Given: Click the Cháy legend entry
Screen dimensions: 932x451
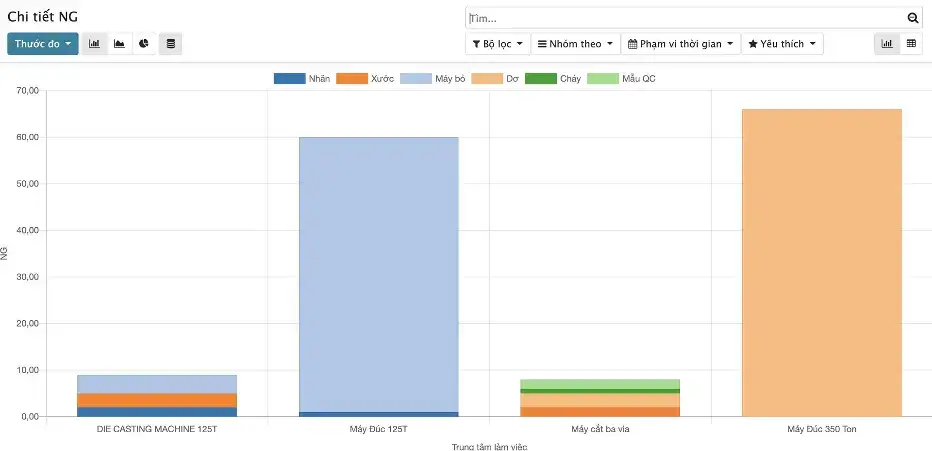Looking at the screenshot, I should coord(553,78).
